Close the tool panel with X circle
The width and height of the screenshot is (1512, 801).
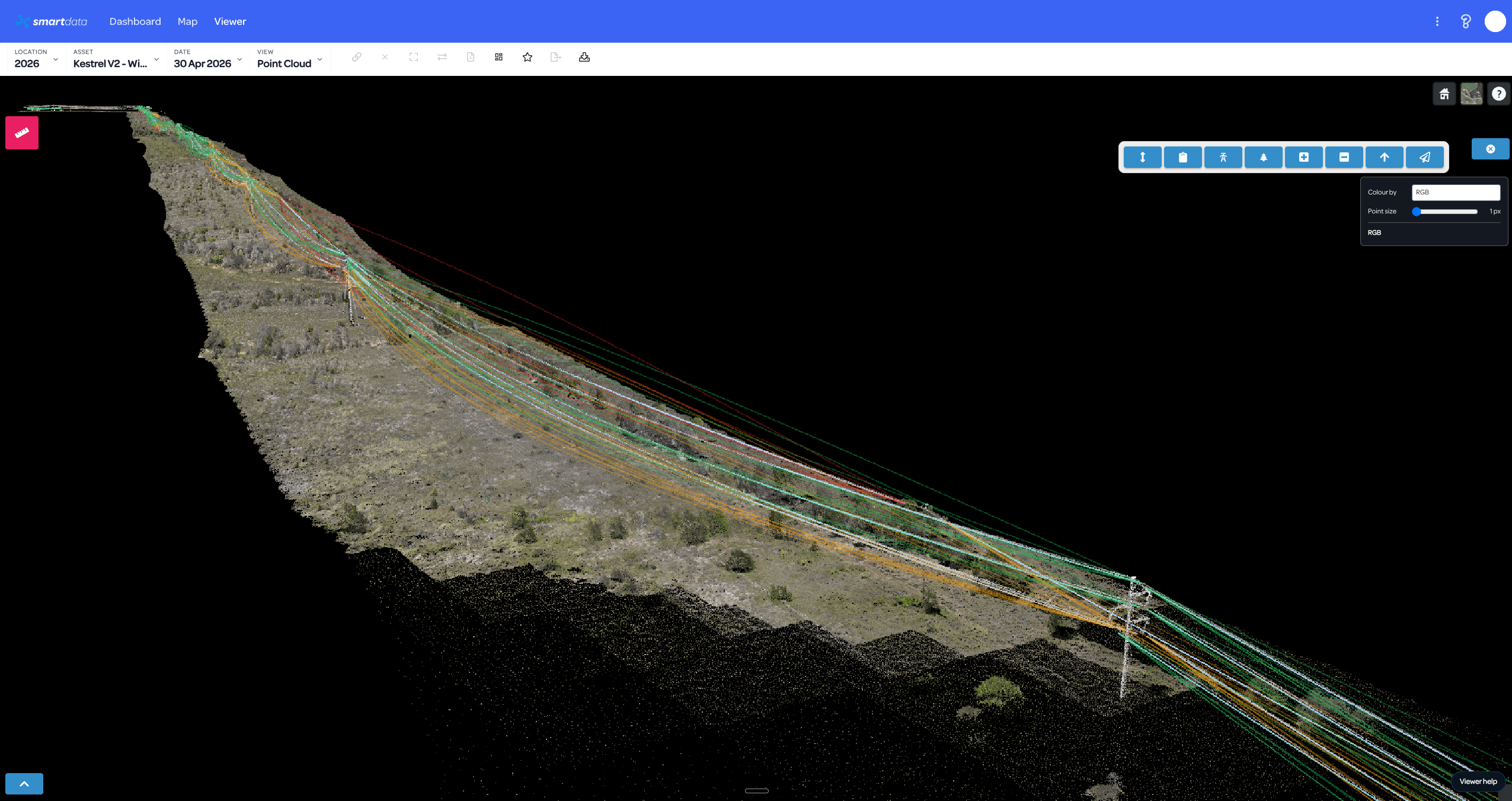click(1490, 149)
